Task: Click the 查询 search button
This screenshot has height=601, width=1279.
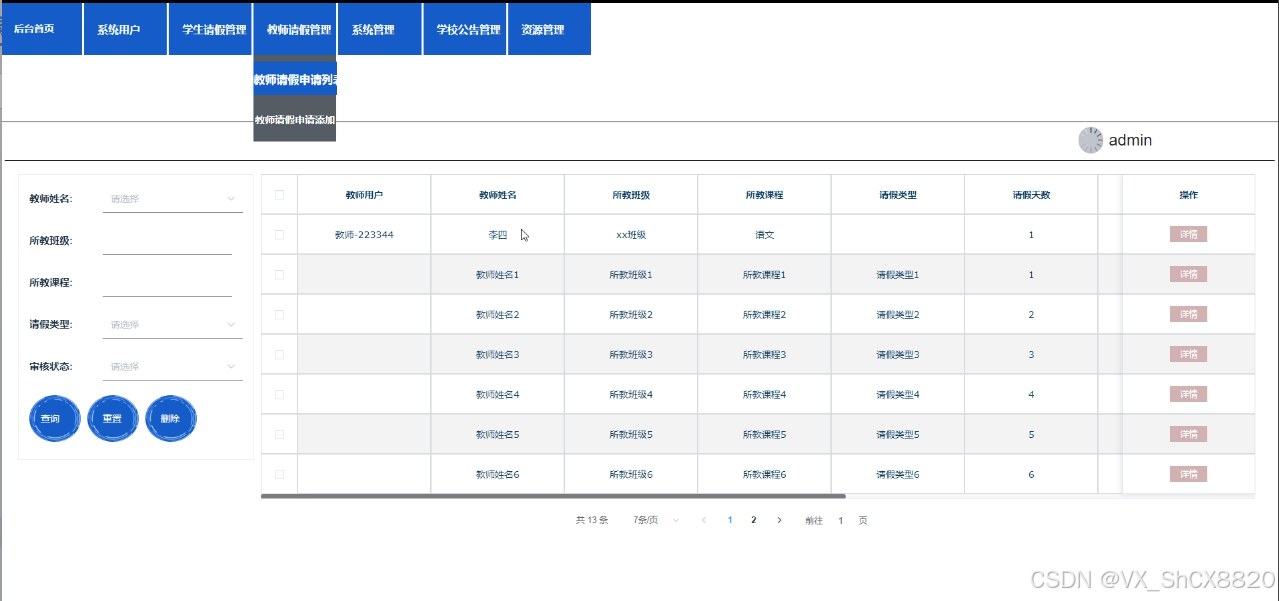Action: tap(55, 418)
